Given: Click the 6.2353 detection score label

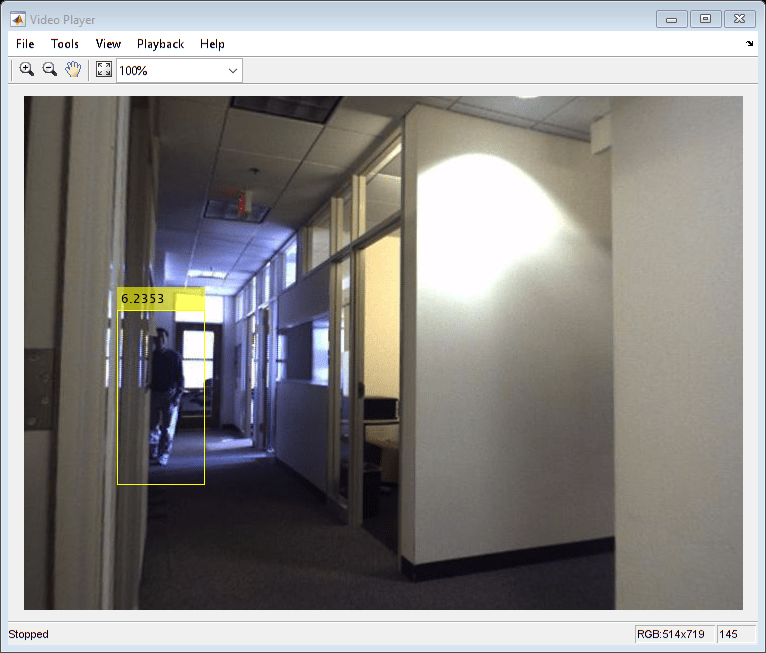Looking at the screenshot, I should pyautogui.click(x=160, y=298).
